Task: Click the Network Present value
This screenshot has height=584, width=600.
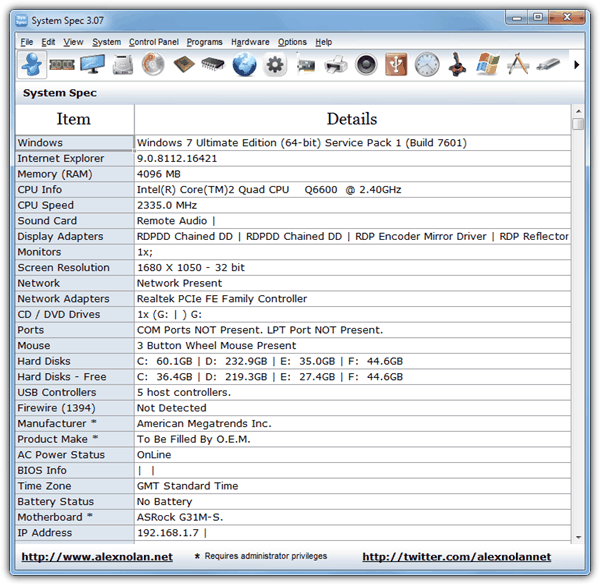Action: click(x=179, y=283)
